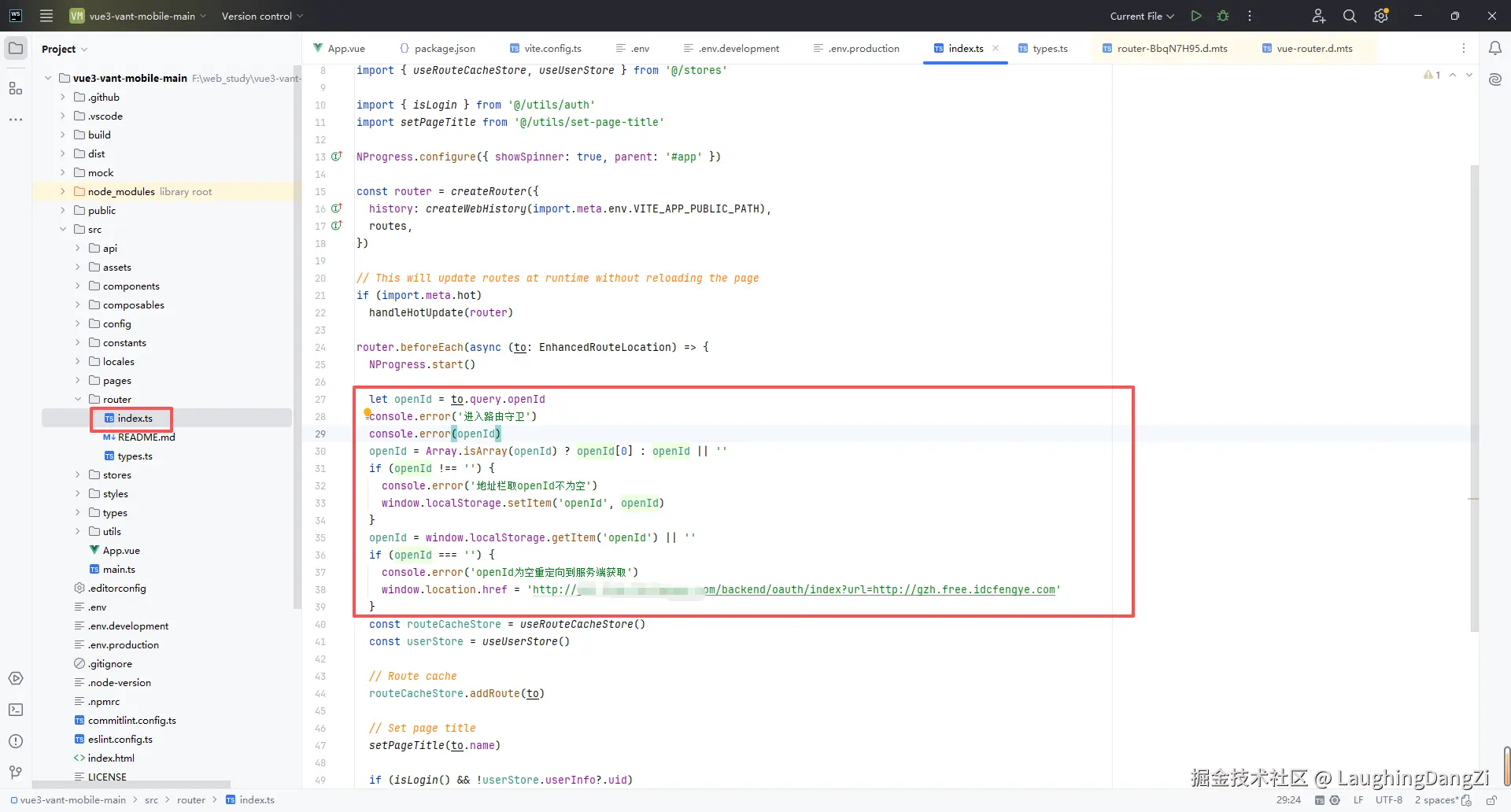This screenshot has width=1511, height=812.
Task: Open the Services tool window icon
Action: click(x=16, y=678)
